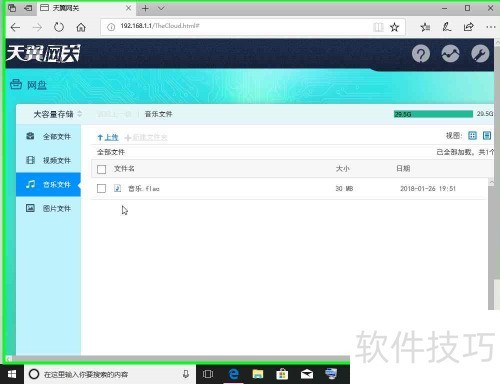Screen dimensions: 500x384
Task: Click the 上传 upload link
Action: pyautogui.click(x=108, y=137)
